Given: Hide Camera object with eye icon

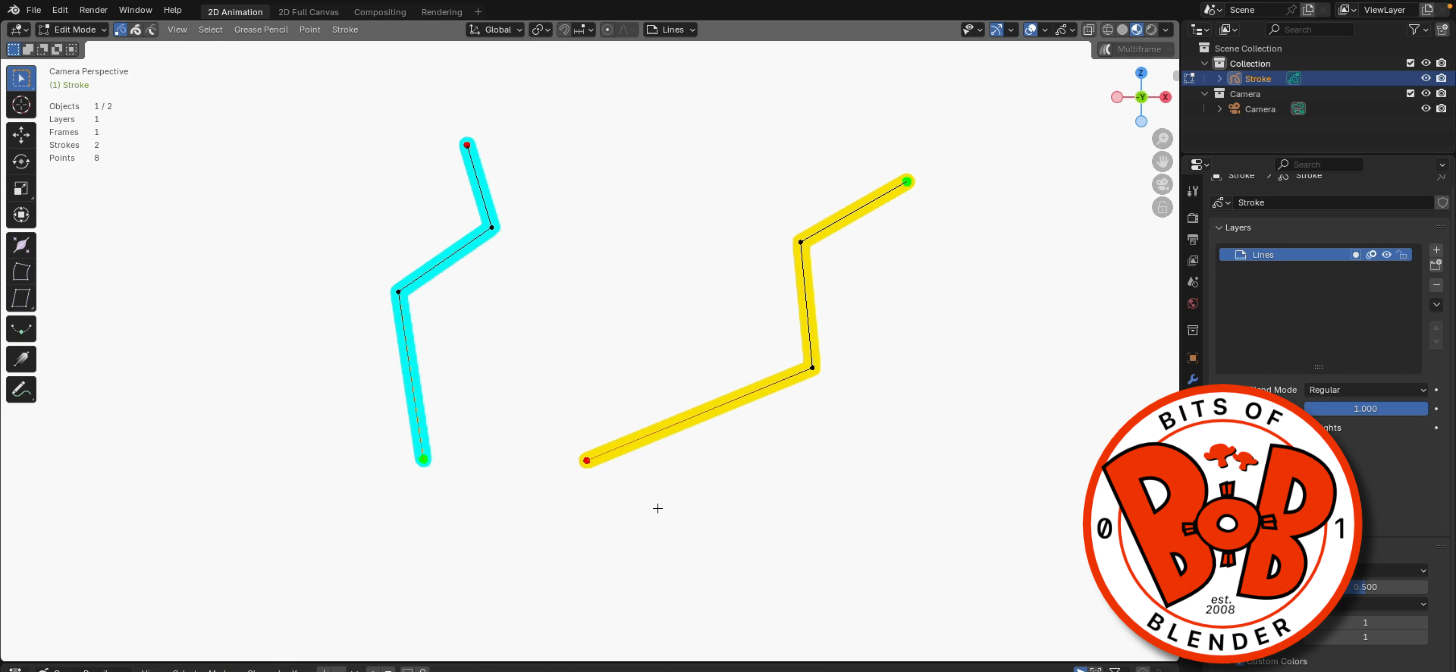Looking at the screenshot, I should (x=1426, y=108).
